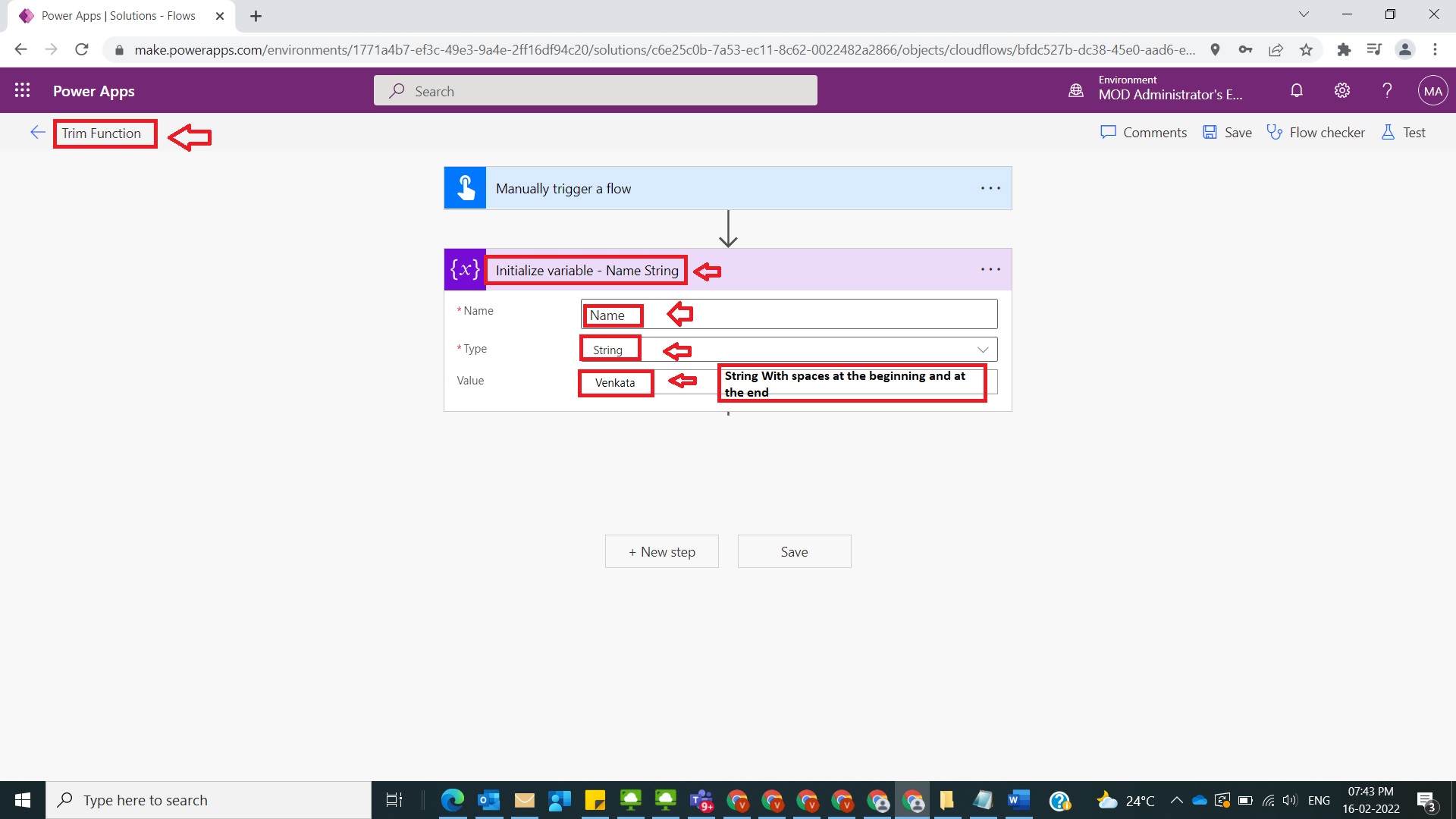Image resolution: width=1456 pixels, height=819 pixels.
Task: Save the flow using the toolbar Save icon
Action: click(1226, 132)
